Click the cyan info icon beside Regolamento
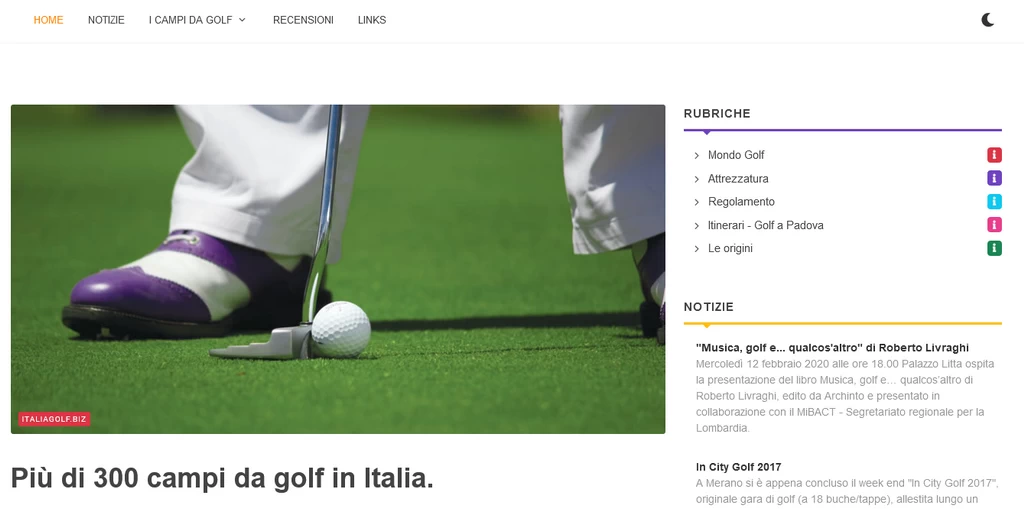Viewport: 1024px width, 509px height. click(994, 201)
